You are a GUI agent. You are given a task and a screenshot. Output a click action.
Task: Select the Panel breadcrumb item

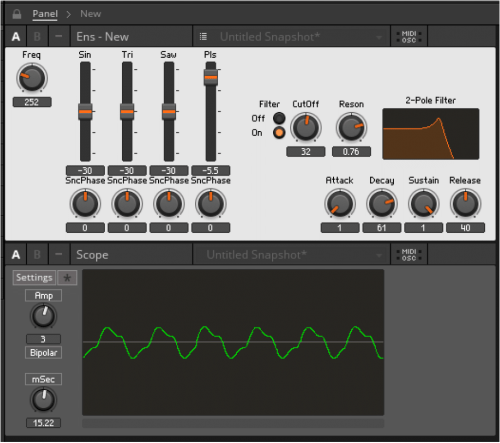45,14
